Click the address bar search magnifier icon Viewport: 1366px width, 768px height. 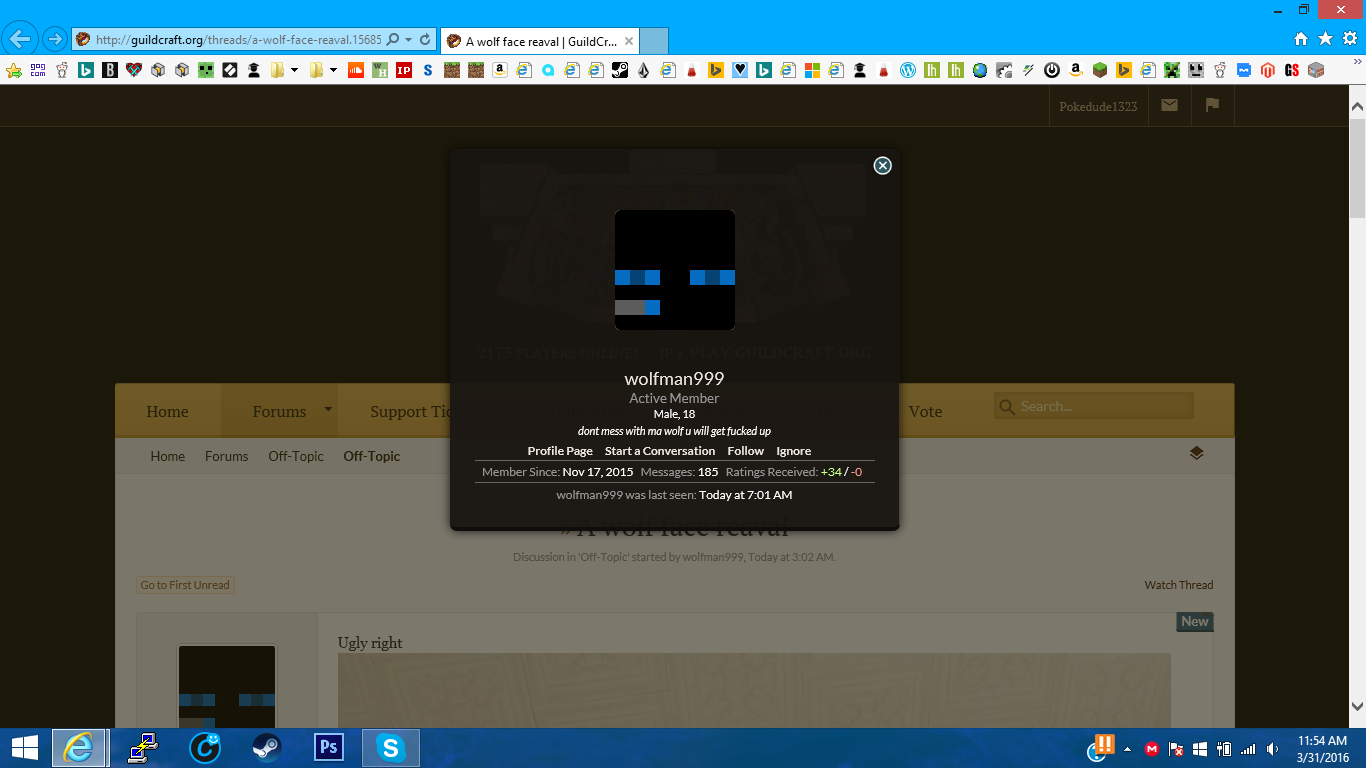(393, 40)
